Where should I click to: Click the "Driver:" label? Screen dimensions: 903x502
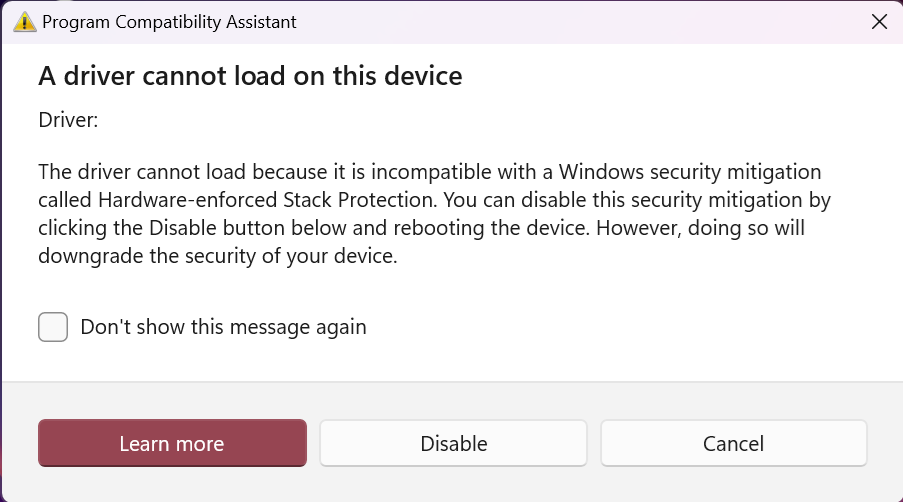click(68, 120)
